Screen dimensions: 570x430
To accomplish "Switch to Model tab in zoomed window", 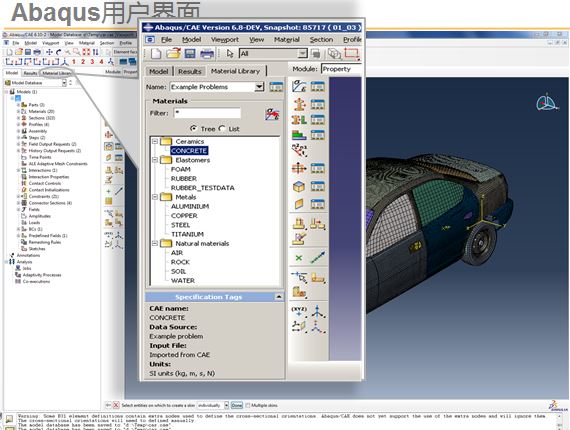I will 159,71.
